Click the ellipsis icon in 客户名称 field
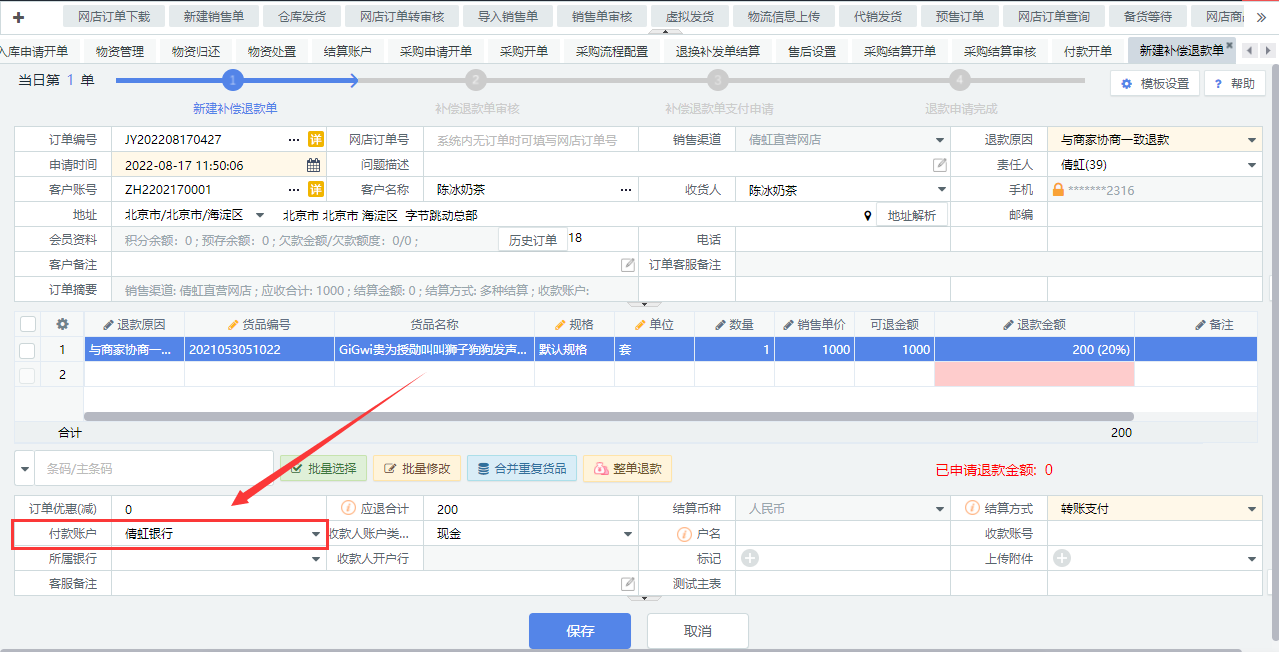 coord(626,190)
